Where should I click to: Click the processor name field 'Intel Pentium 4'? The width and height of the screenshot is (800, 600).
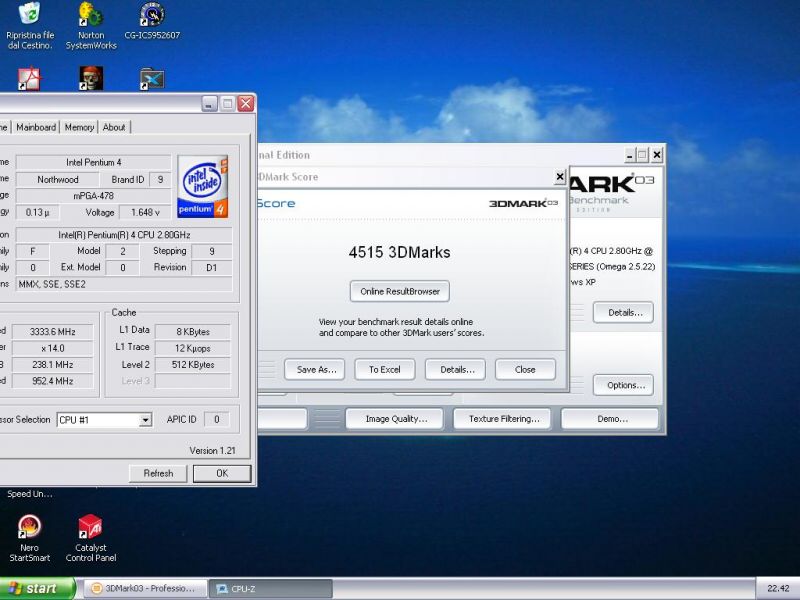pyautogui.click(x=93, y=162)
